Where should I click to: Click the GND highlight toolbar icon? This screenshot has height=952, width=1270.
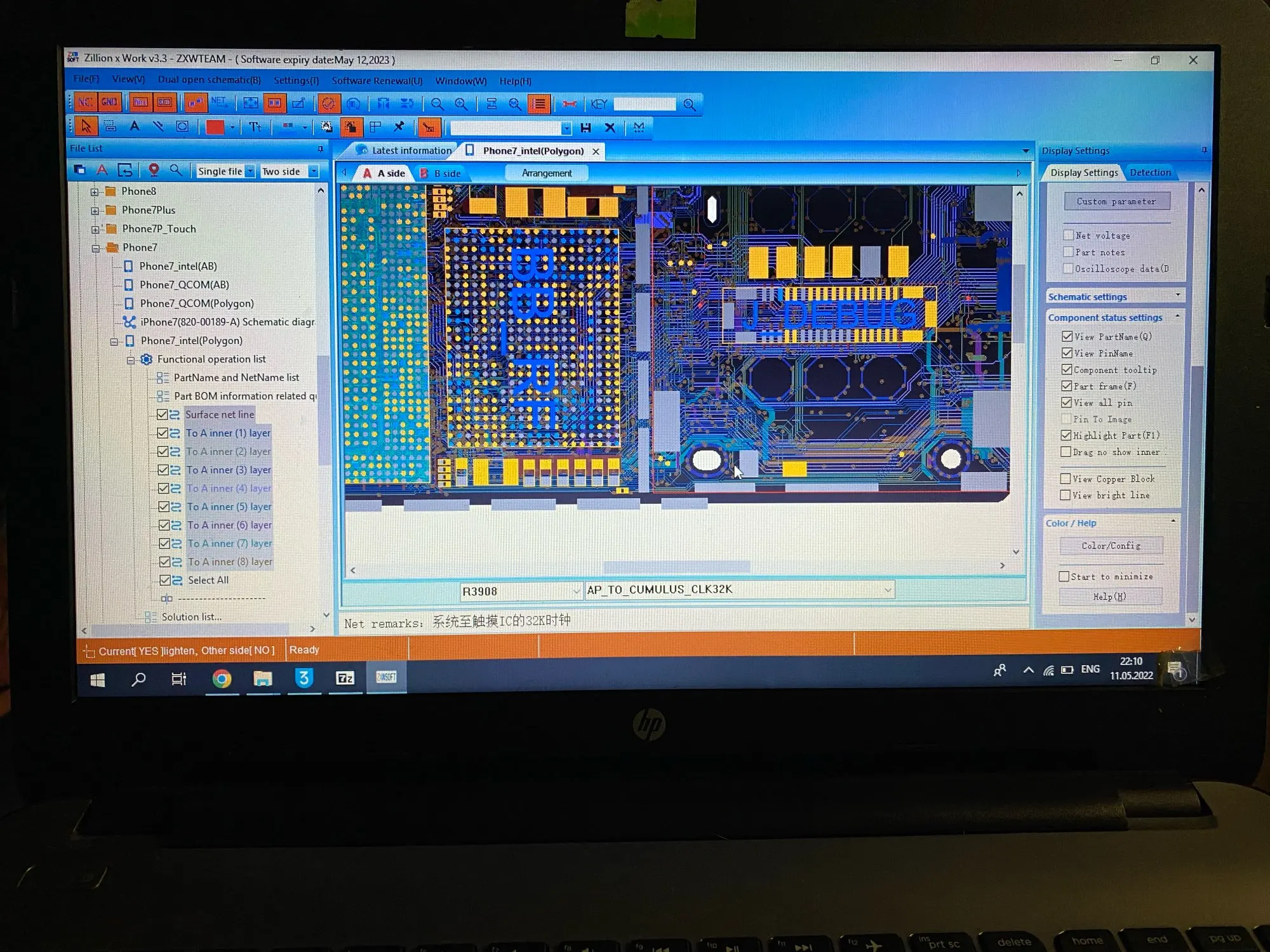click(x=109, y=102)
